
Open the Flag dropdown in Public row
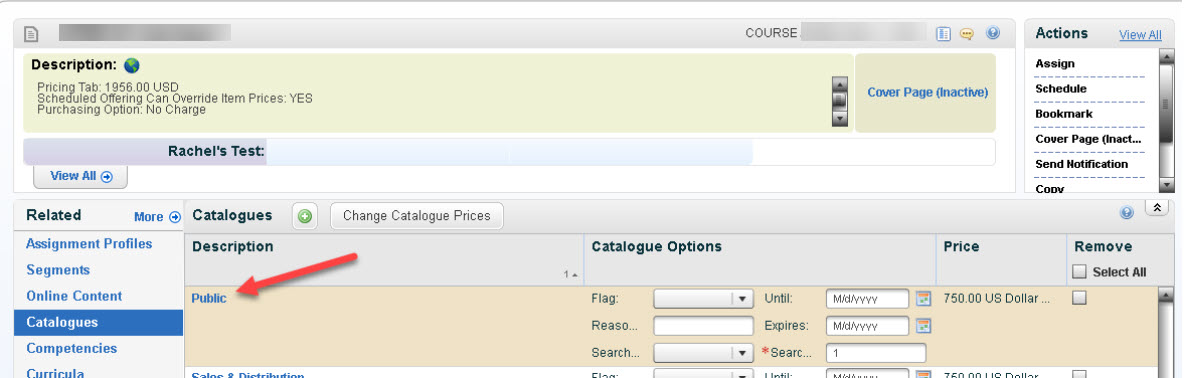point(704,299)
